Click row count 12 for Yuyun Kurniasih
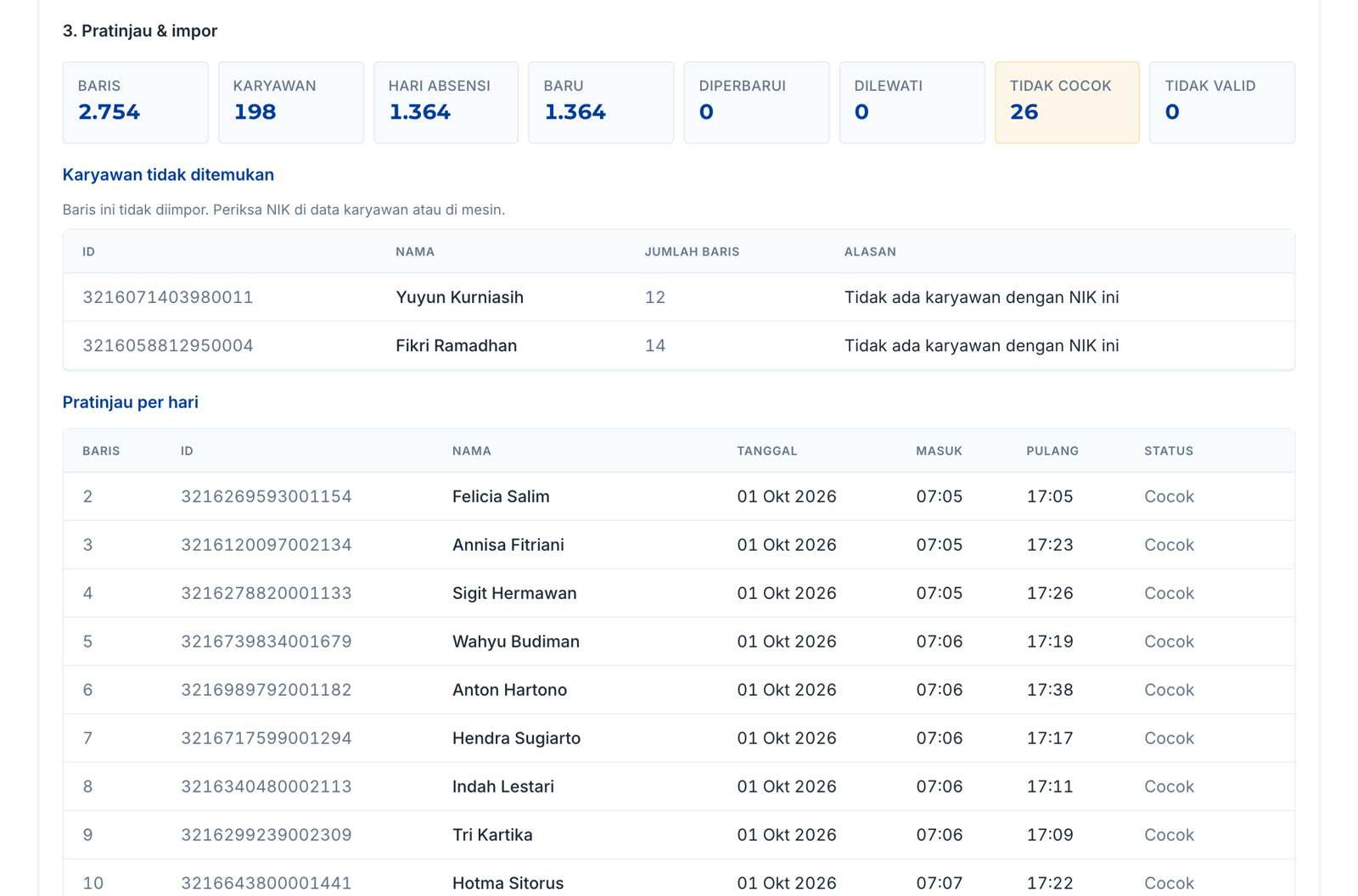Screen dimensions: 1358x896 [655, 297]
